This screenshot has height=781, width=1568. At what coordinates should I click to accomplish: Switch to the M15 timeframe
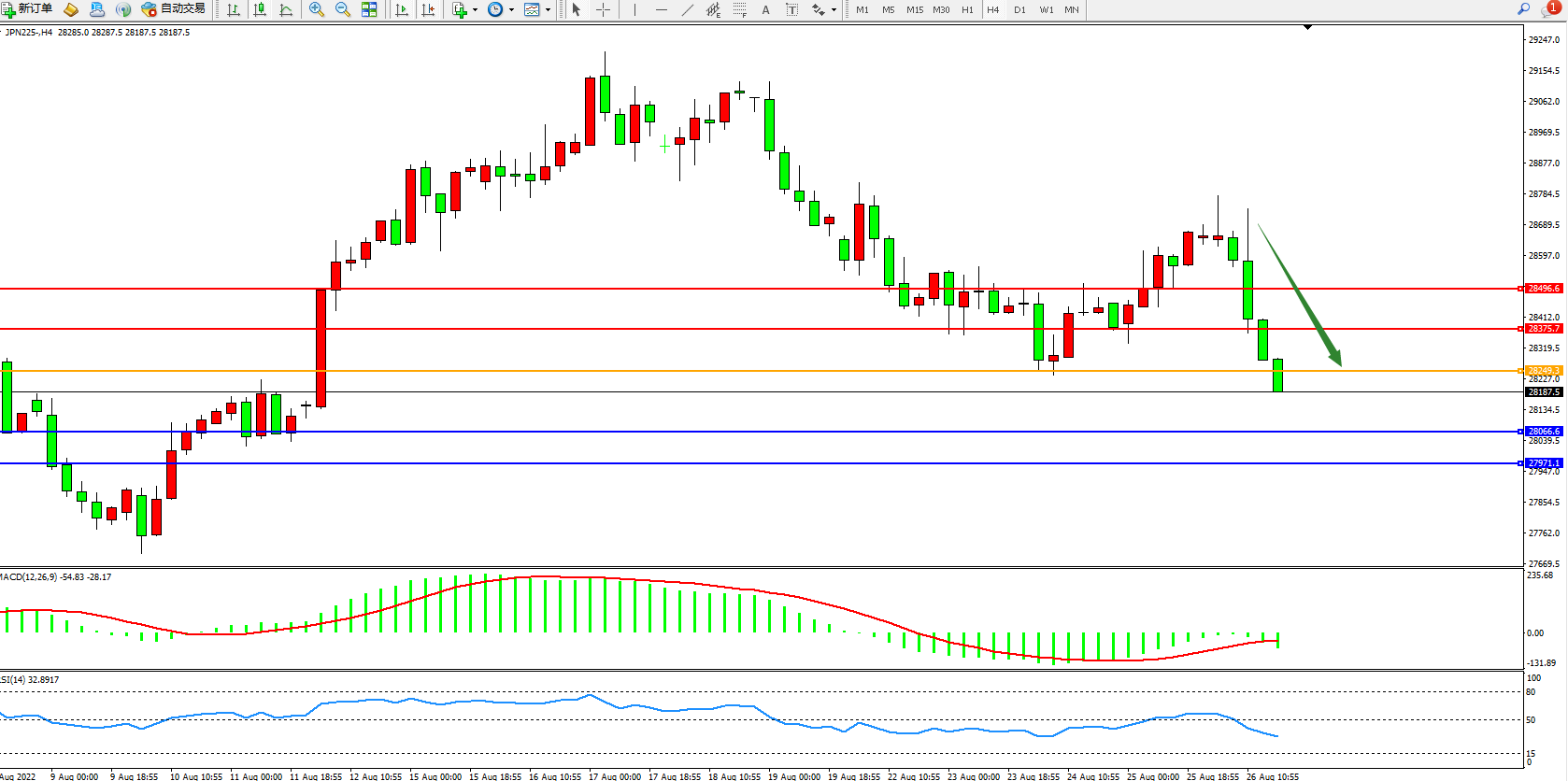914,9
